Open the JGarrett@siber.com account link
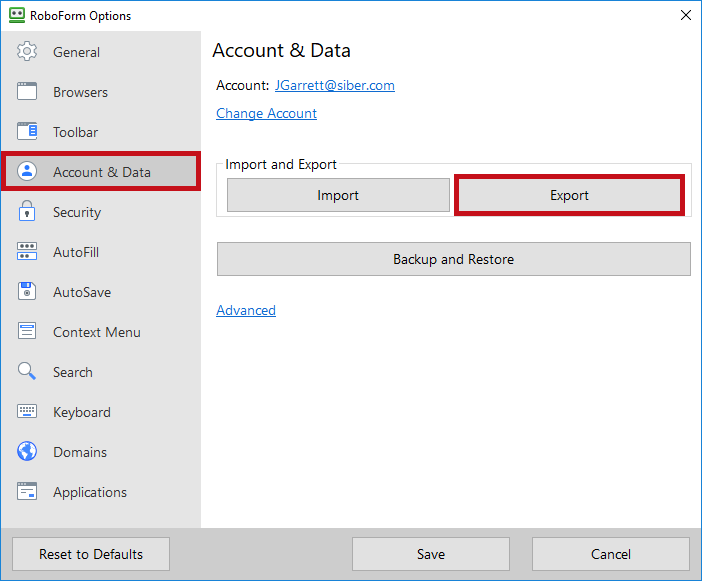 point(335,85)
